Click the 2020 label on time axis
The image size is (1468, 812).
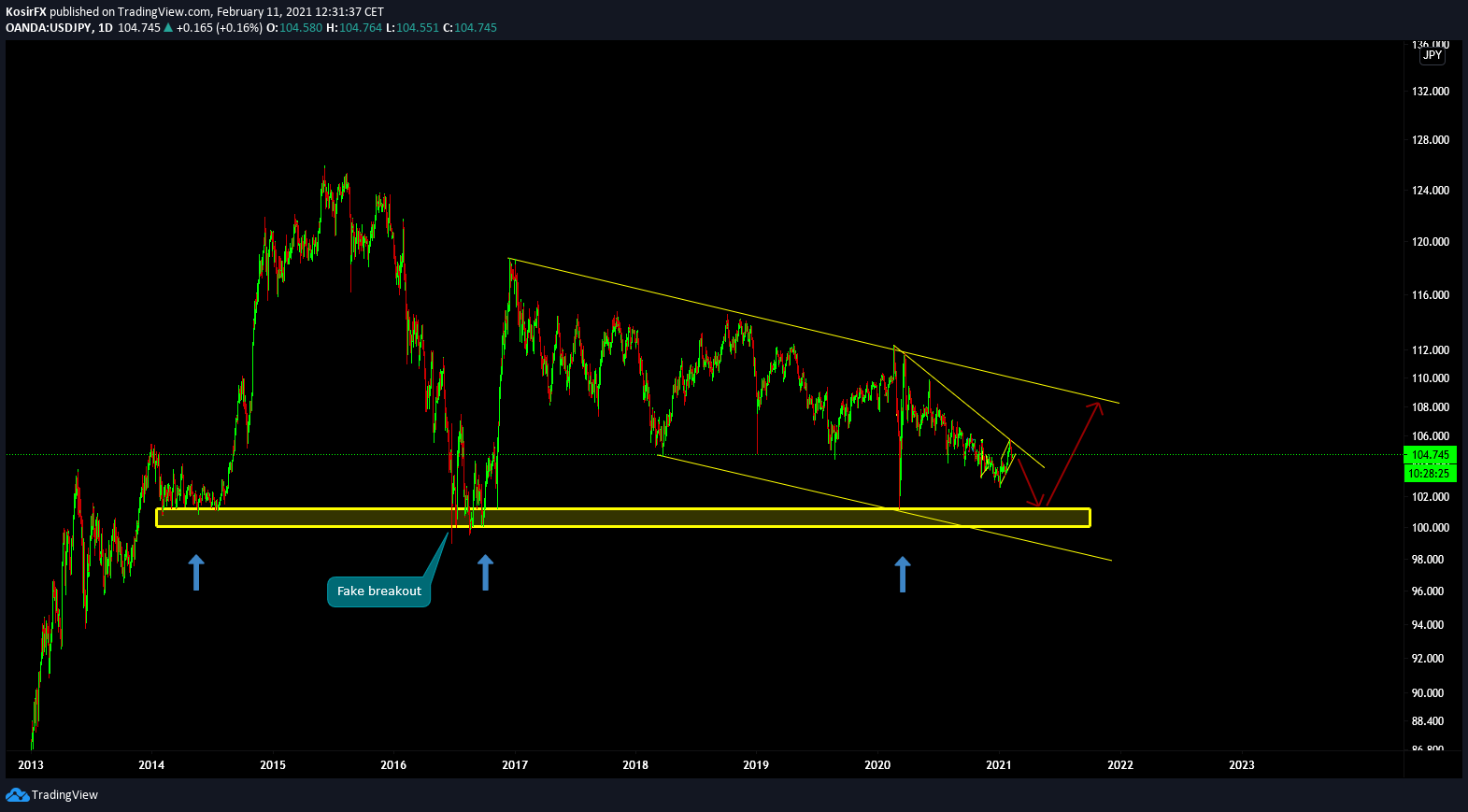point(877,765)
